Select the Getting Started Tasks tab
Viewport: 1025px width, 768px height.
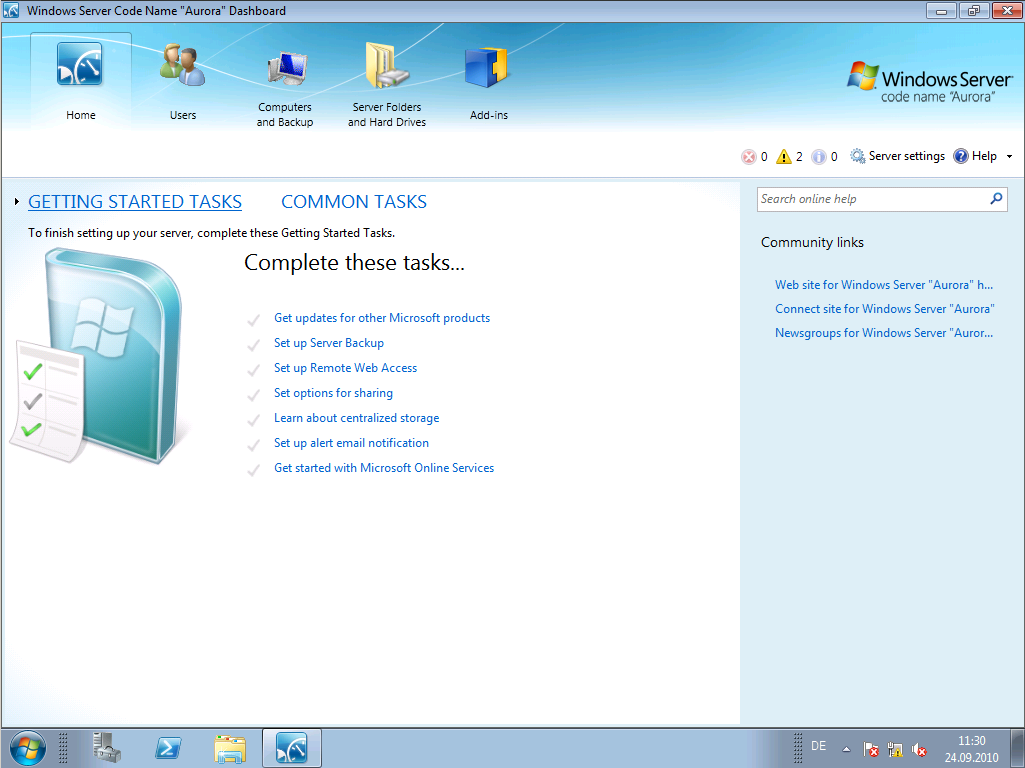135,202
